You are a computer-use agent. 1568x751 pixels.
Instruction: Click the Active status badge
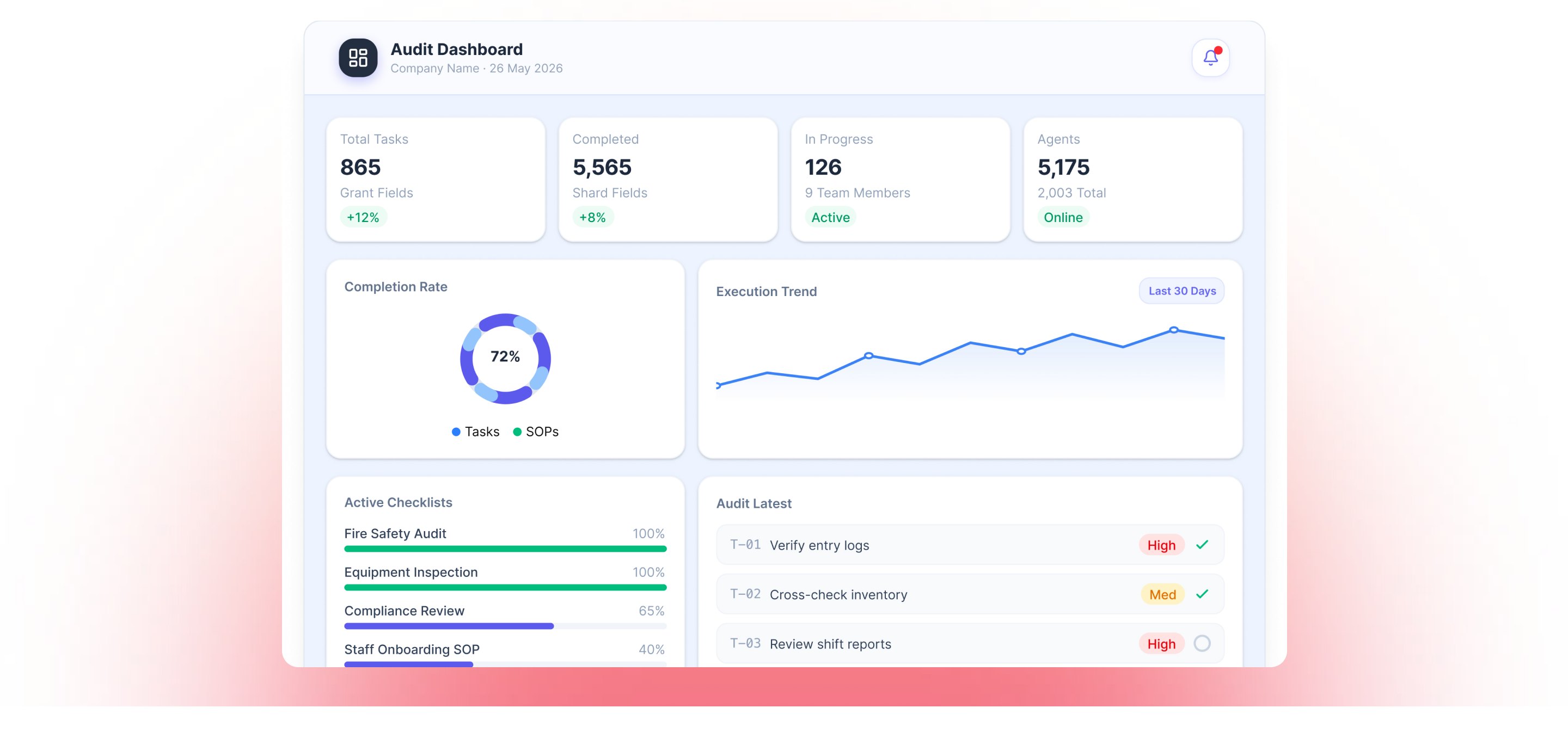pyautogui.click(x=830, y=217)
